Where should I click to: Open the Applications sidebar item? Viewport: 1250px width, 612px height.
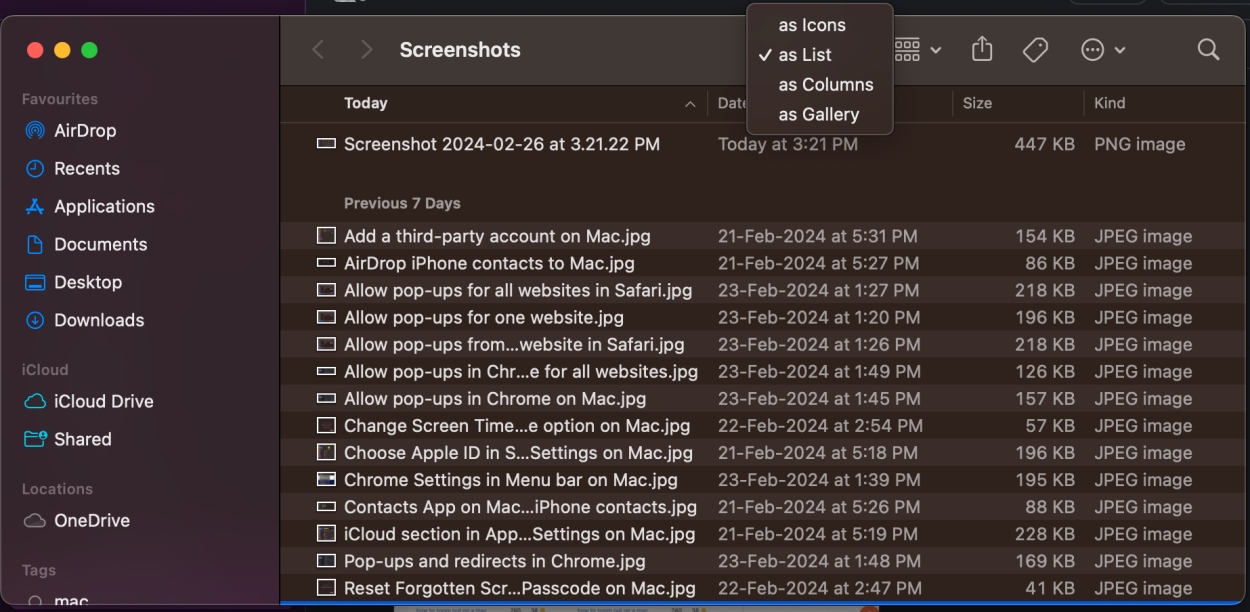[x=101, y=206]
